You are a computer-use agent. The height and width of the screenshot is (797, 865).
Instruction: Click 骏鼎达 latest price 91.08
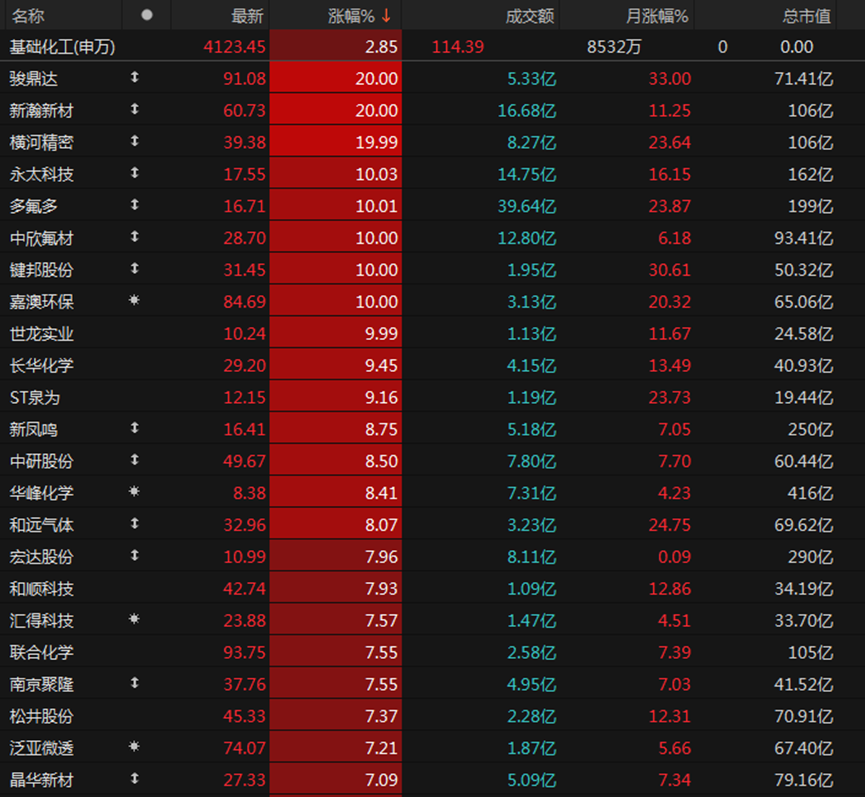click(x=244, y=79)
